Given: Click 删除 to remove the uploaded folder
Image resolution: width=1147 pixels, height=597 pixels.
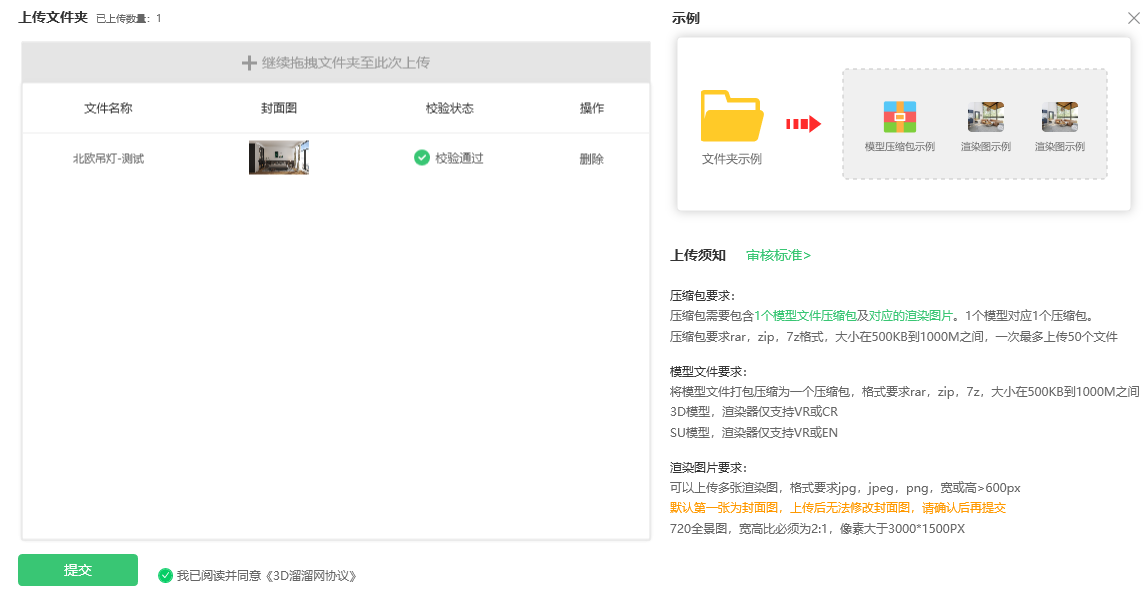Looking at the screenshot, I should pos(591,157).
